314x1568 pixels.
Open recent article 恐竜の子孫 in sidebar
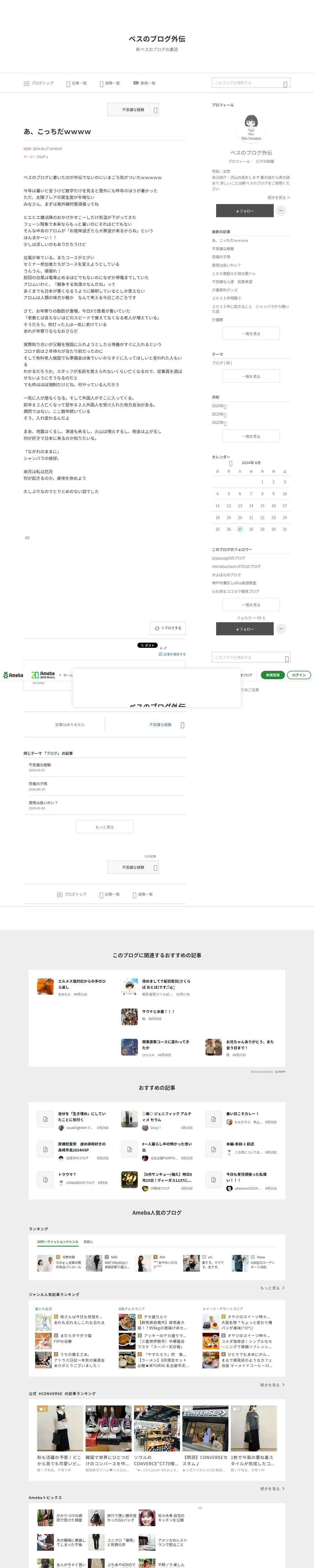(x=221, y=257)
